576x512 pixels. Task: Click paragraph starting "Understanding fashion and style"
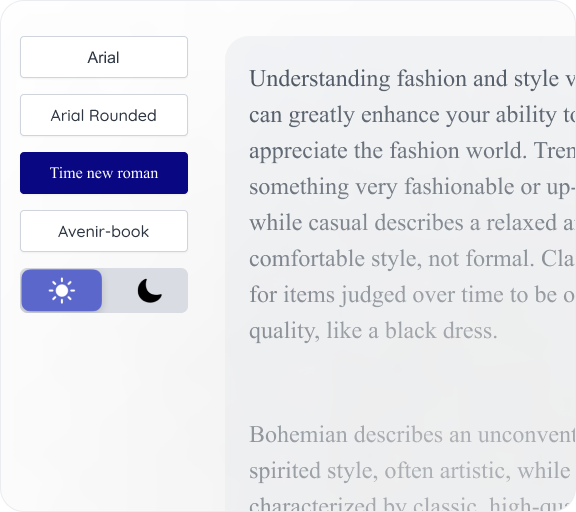tap(413, 205)
